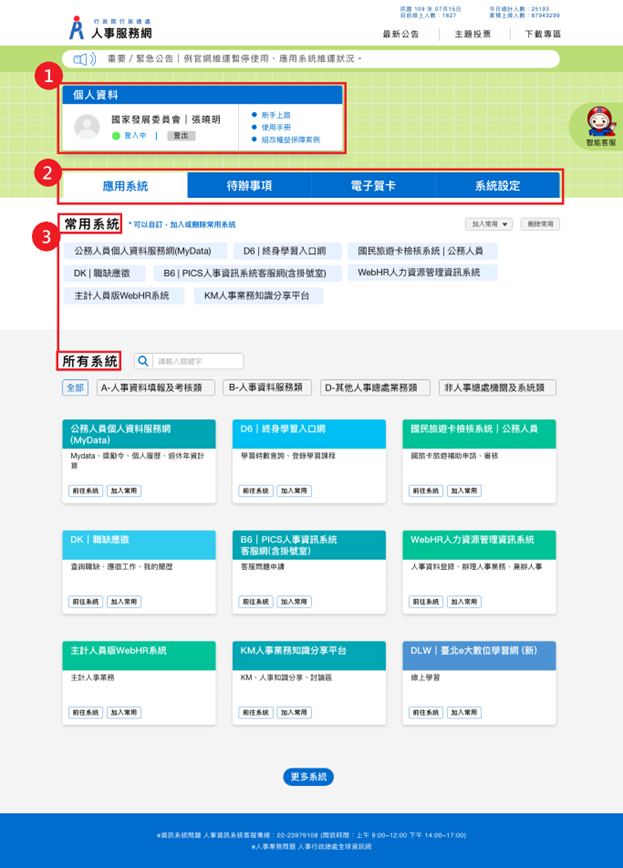
Task: Open the 智能客服 chatbot mascot
Action: coord(601,124)
